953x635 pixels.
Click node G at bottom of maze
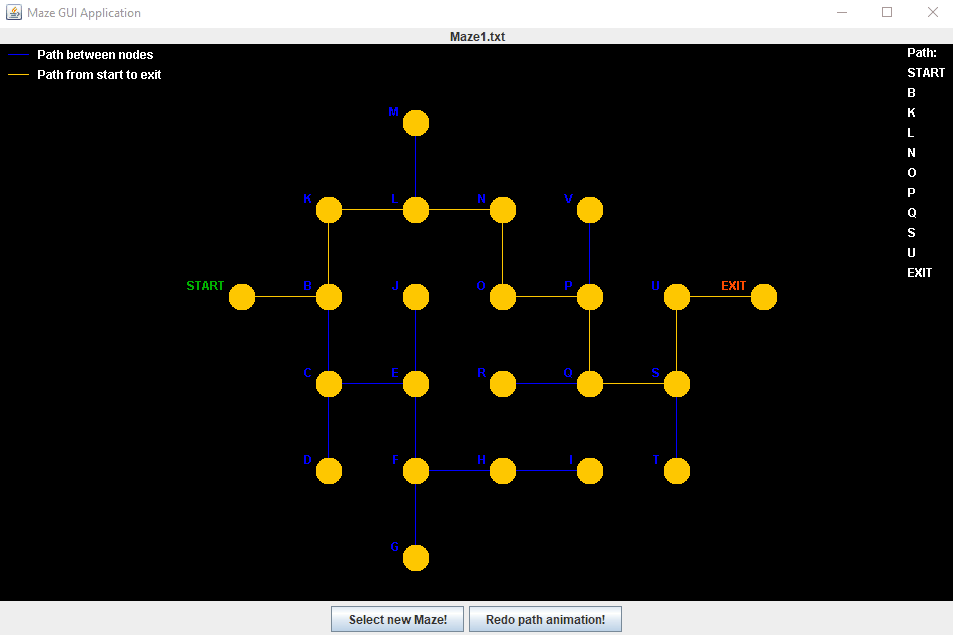(x=416, y=558)
